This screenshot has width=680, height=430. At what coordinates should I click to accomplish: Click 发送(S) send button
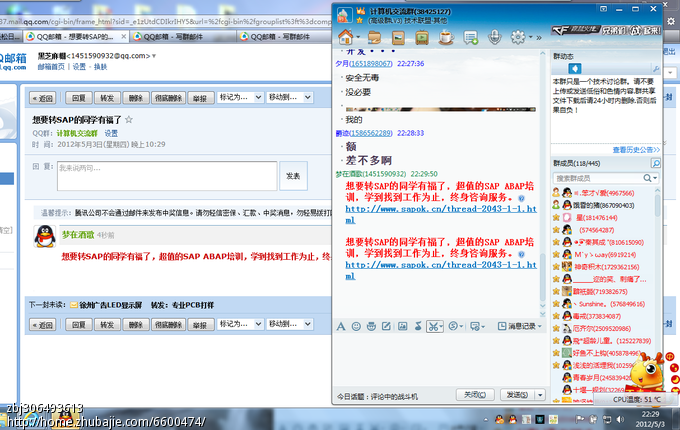point(517,394)
